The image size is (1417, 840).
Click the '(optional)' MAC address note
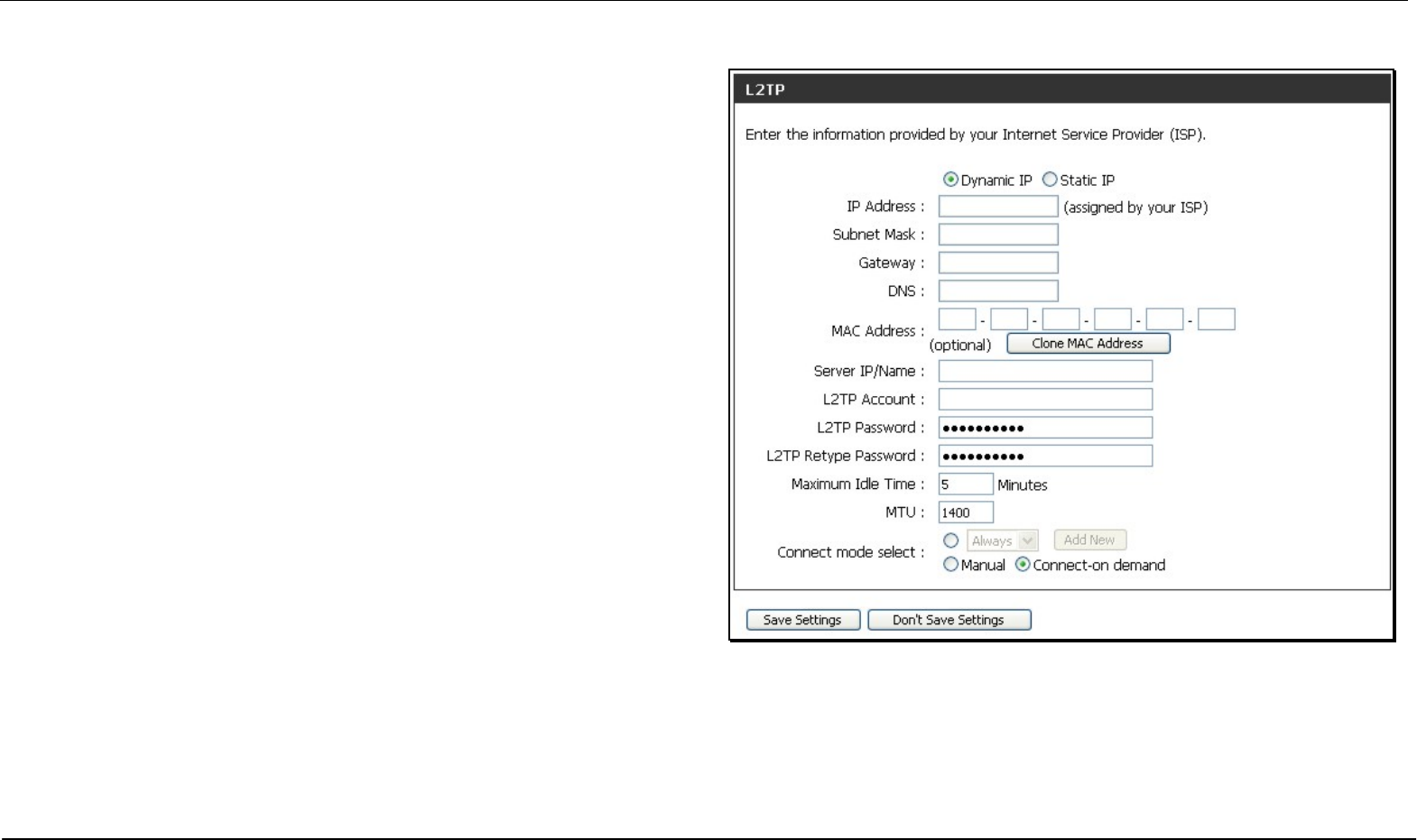960,346
